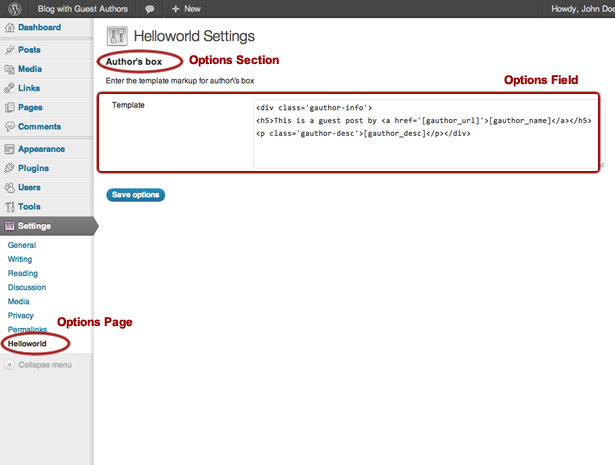Click the Links chain icon

click(9, 88)
